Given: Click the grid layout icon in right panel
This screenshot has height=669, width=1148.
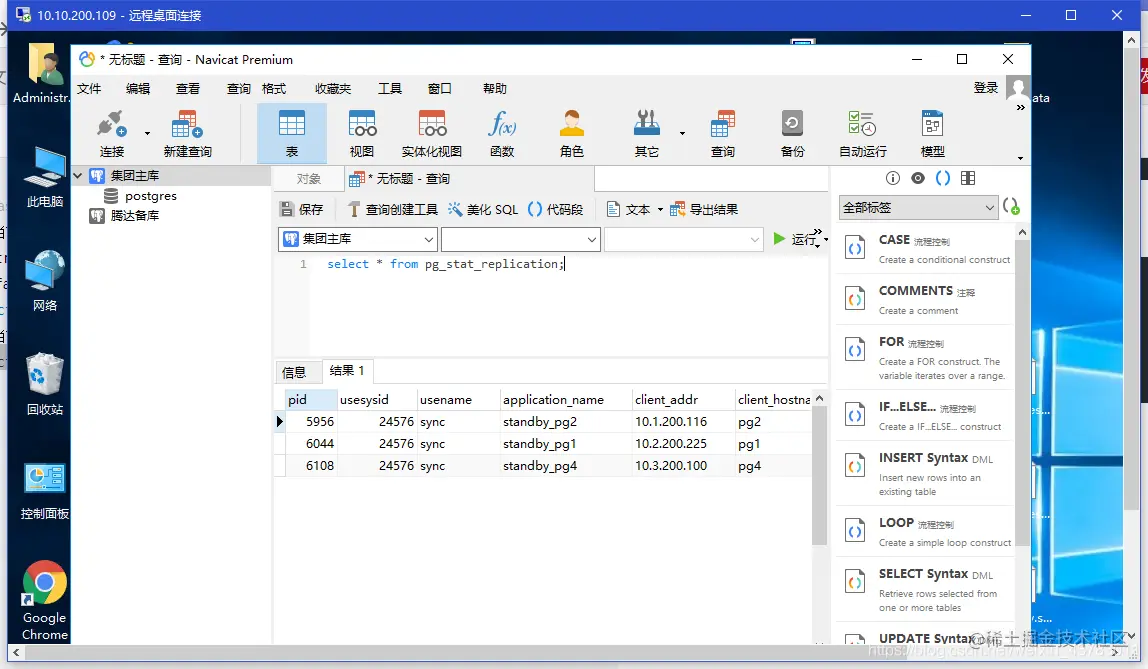Looking at the screenshot, I should [968, 178].
